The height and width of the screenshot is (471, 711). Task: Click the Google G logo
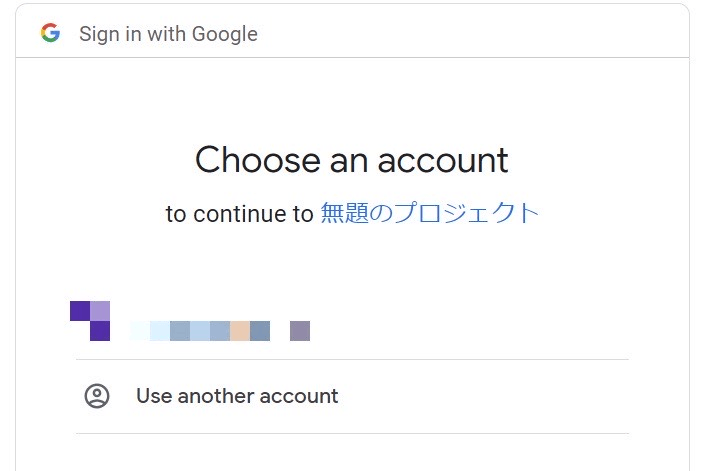[x=50, y=33]
